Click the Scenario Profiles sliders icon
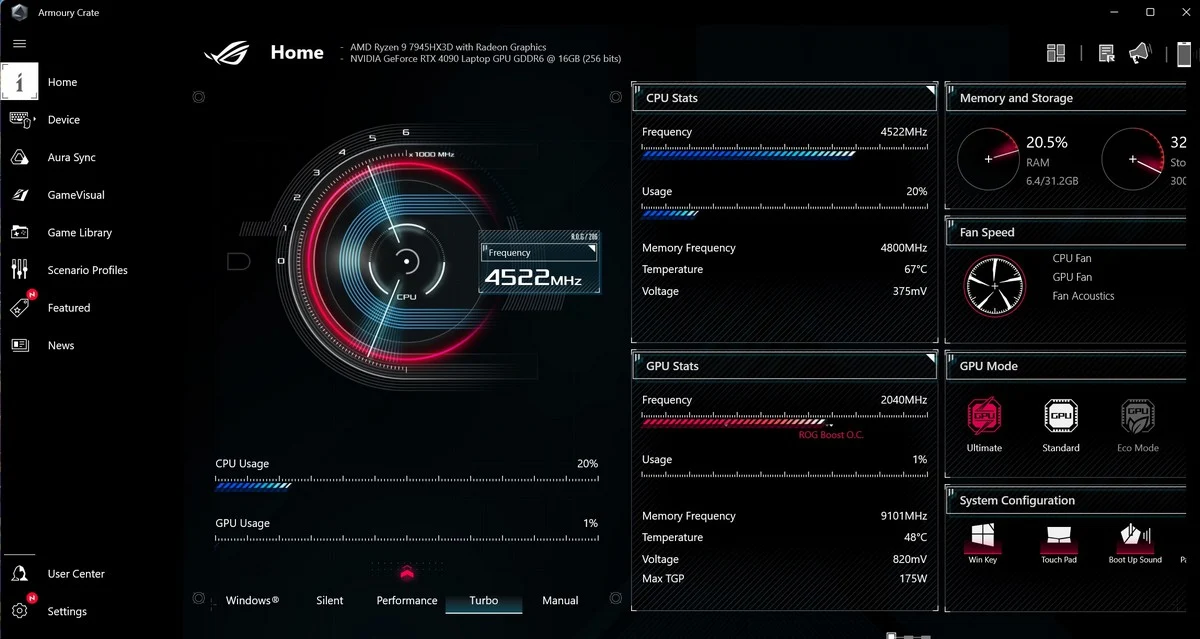This screenshot has width=1200, height=639. tap(19, 270)
